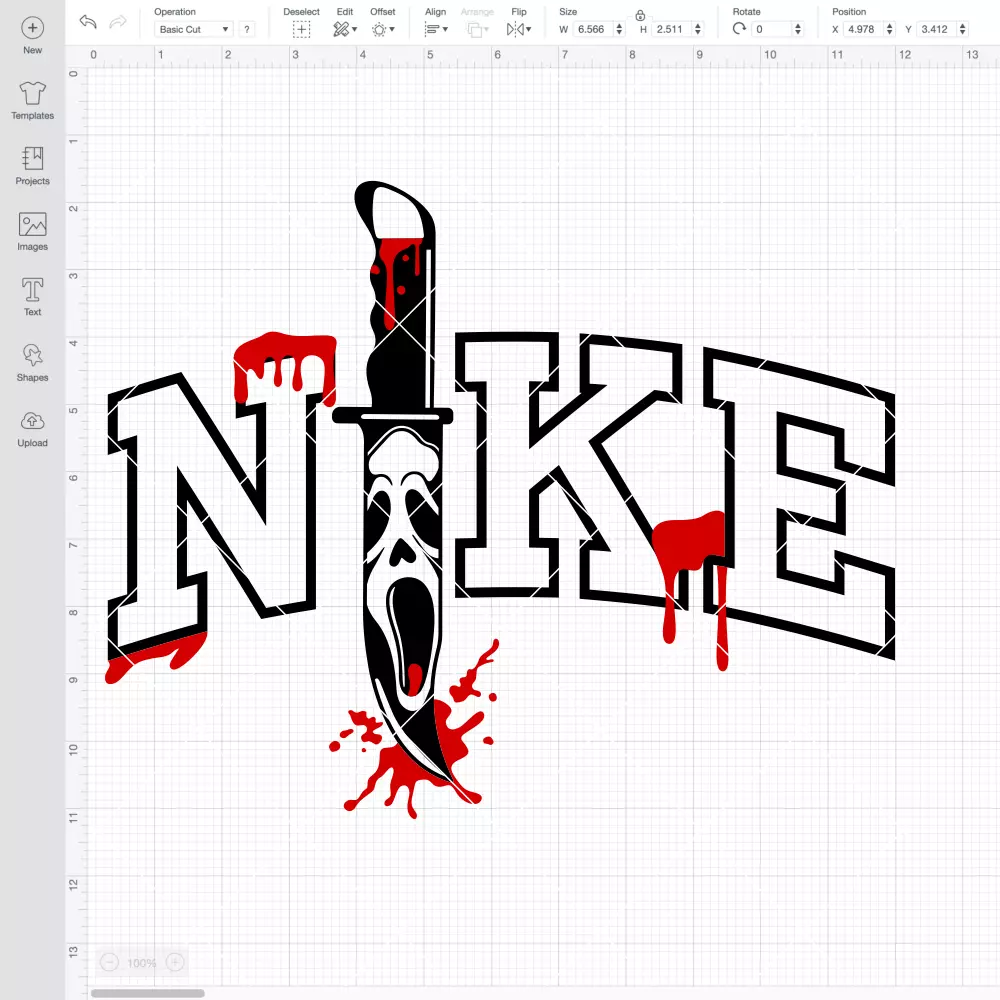The height and width of the screenshot is (1000, 1000).
Task: Select the Text tool
Action: pos(33,297)
